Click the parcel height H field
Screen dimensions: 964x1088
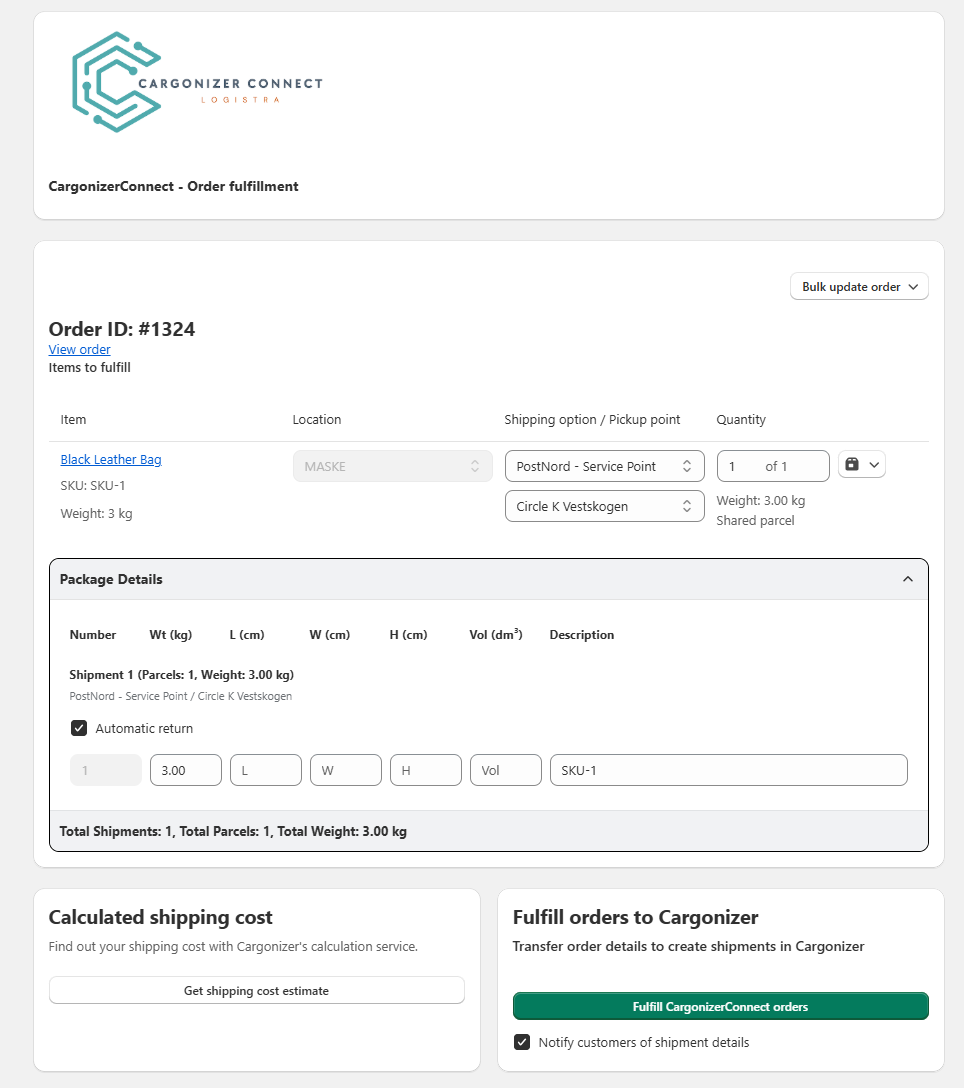click(x=425, y=770)
